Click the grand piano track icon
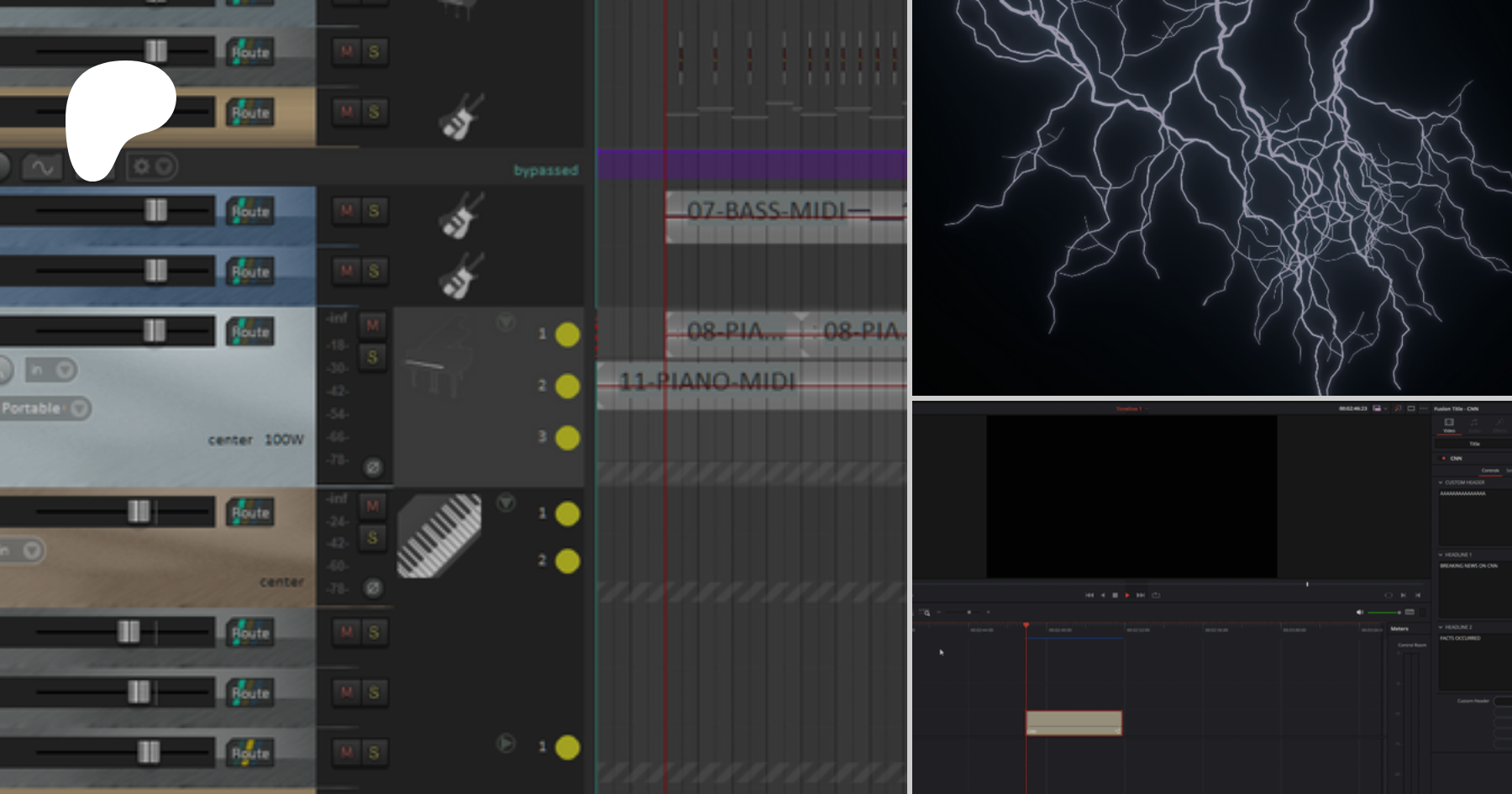 (437, 361)
